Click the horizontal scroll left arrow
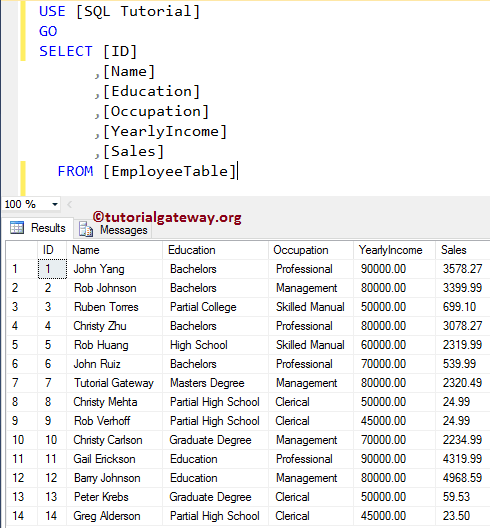The height and width of the screenshot is (528, 490). pos(70,204)
